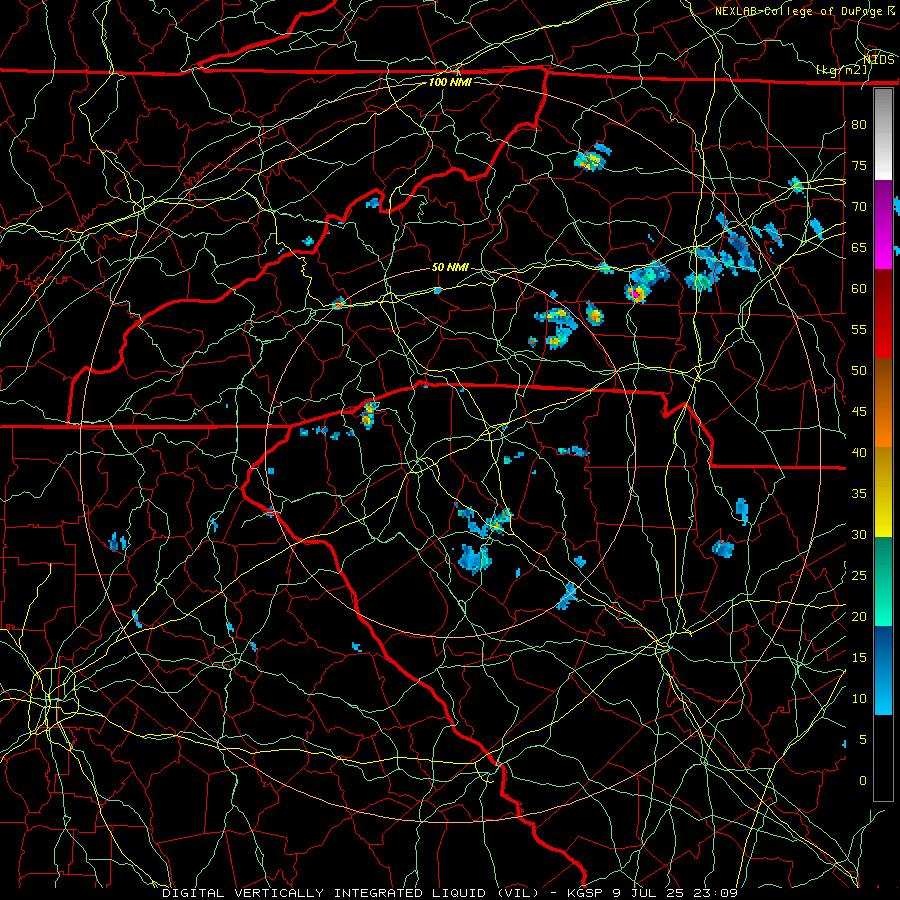900x900 pixels.
Task: Click the yellow segment of color bar
Action: (x=883, y=492)
